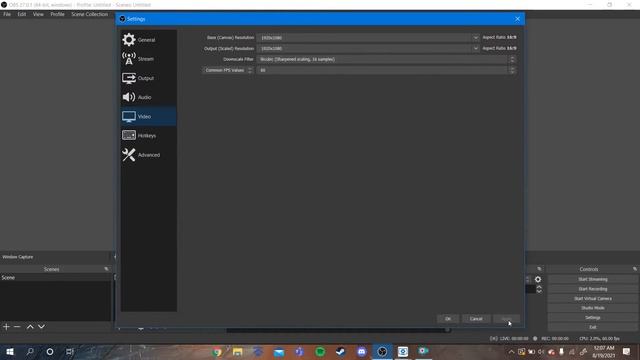Image resolution: width=640 pixels, height=360 pixels.
Task: Click volume icon in system tray
Action: (541, 351)
